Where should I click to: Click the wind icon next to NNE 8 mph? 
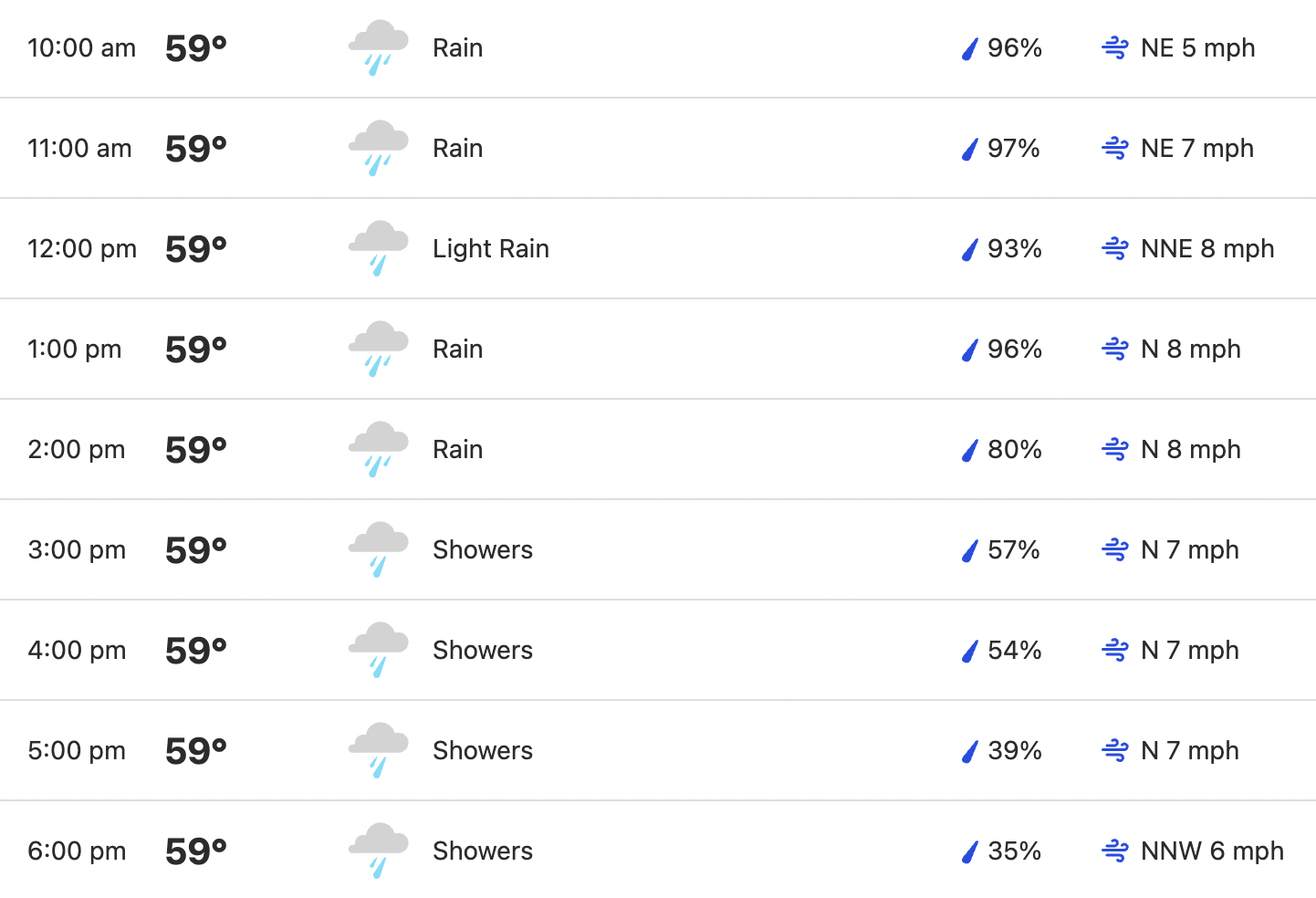point(1114,248)
